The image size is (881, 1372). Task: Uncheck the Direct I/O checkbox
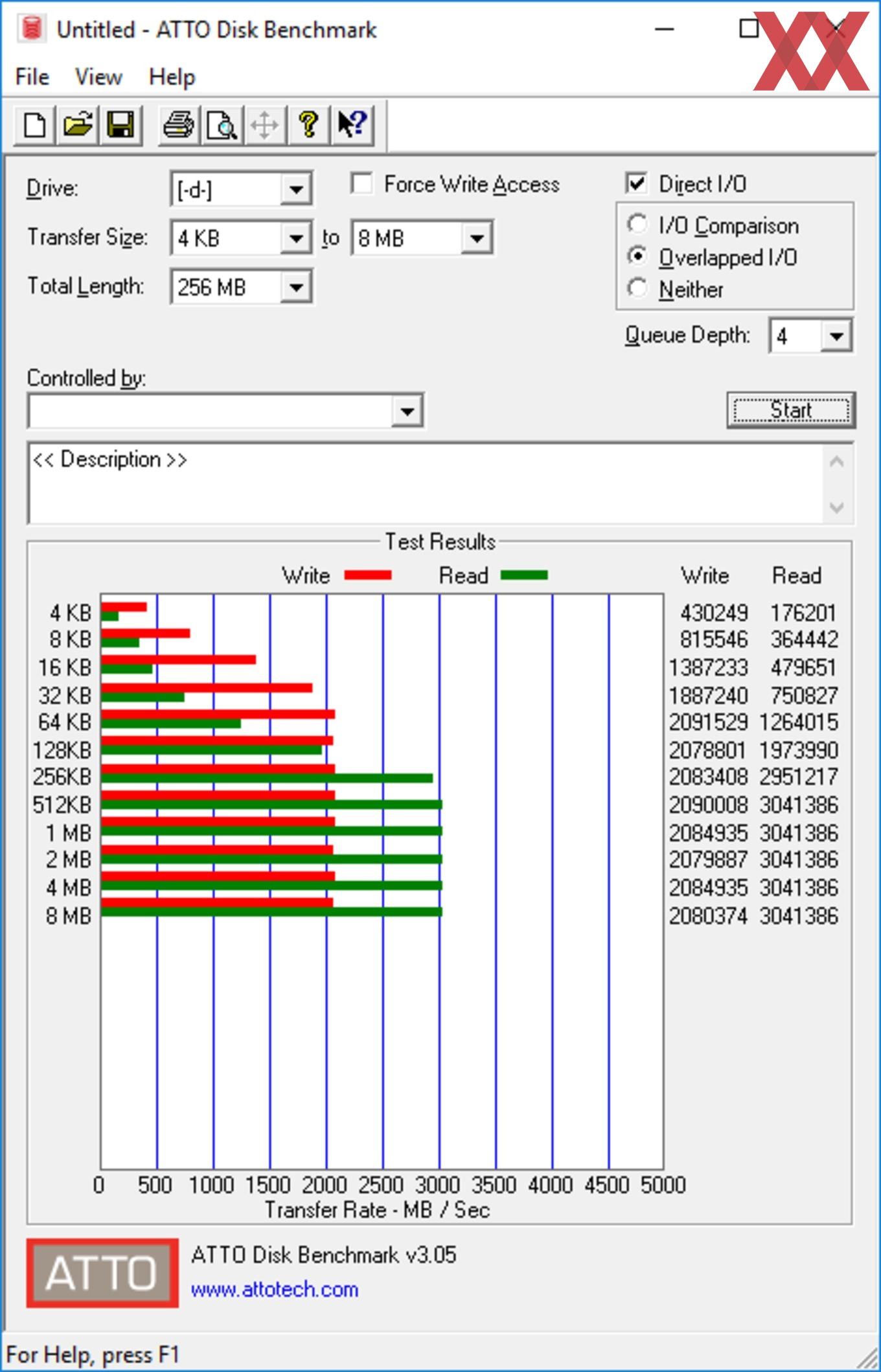coord(637,184)
